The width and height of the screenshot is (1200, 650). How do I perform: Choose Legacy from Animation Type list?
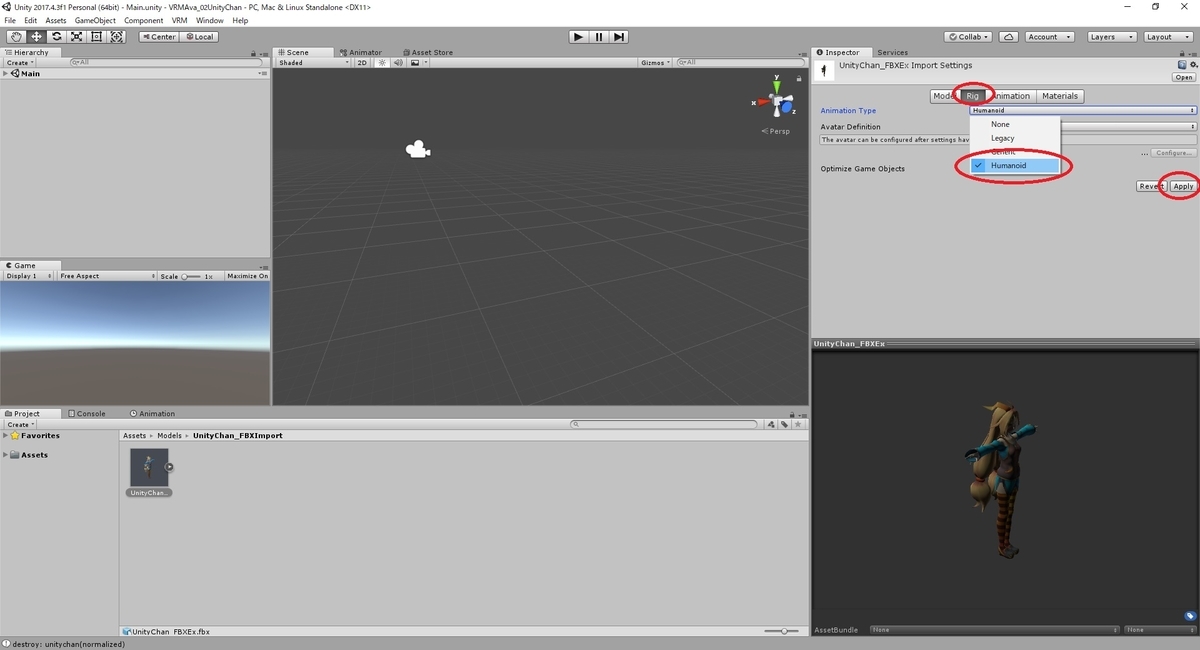[1014, 138]
